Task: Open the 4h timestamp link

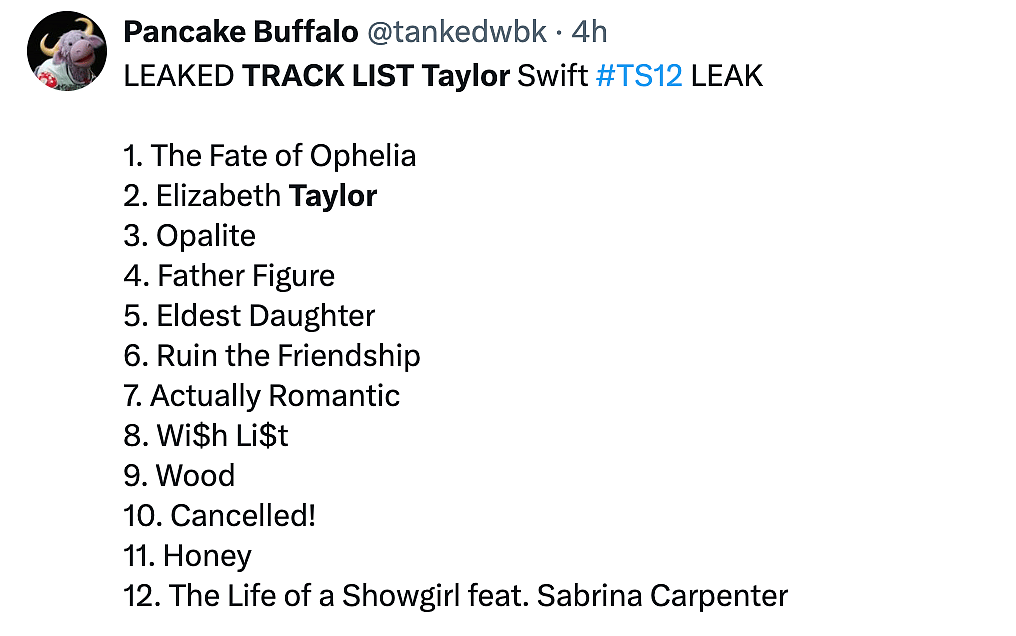Action: click(x=589, y=33)
